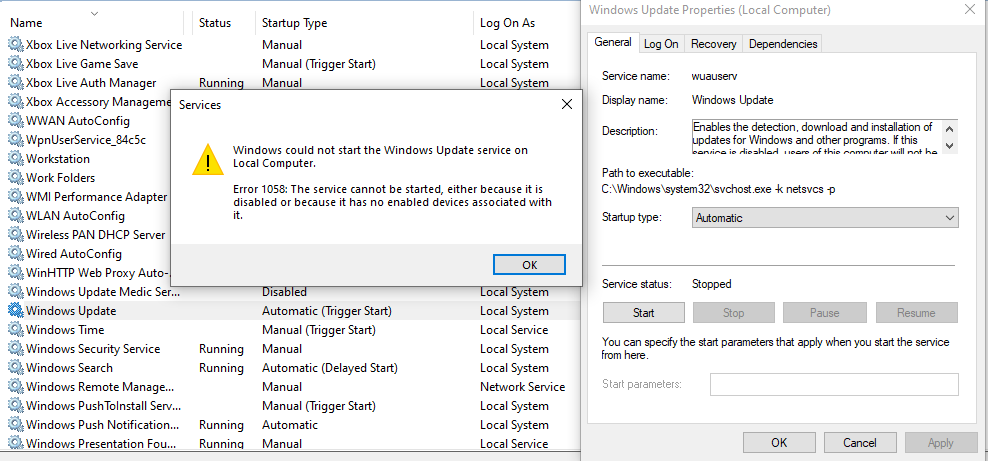Click 'Disabled' startup type of Update Medic
Viewport: 988px width, 461px height.
284,292
